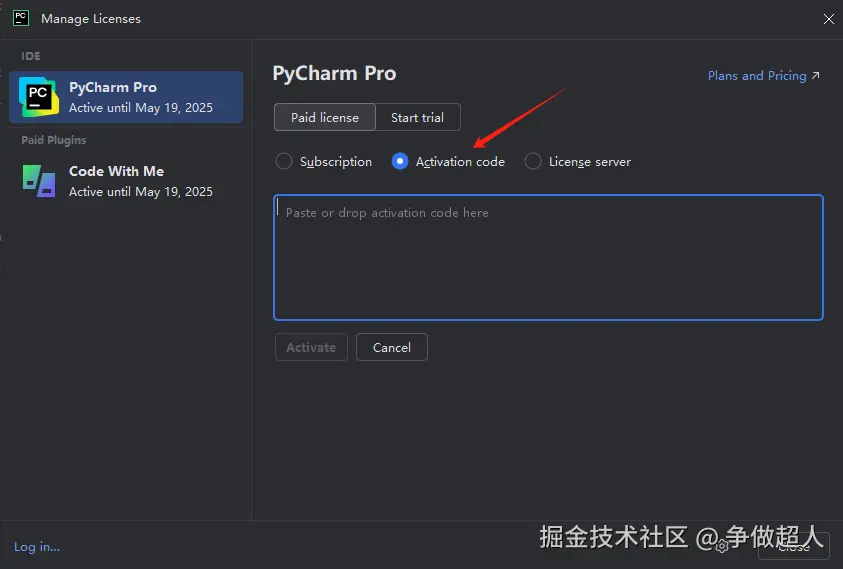Screen dimensions: 843x569
Task: Click the Cancel button
Action: 392,347
